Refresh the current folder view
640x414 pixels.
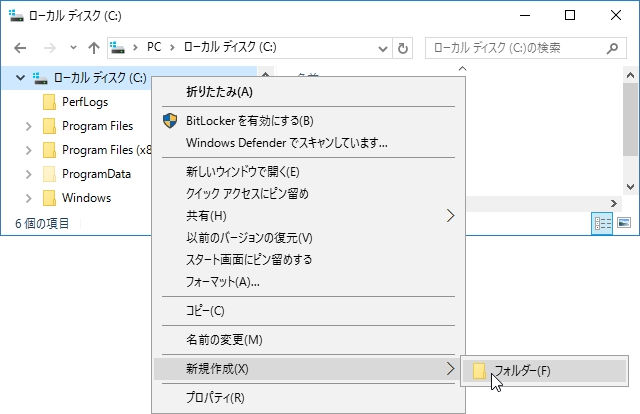pos(402,49)
